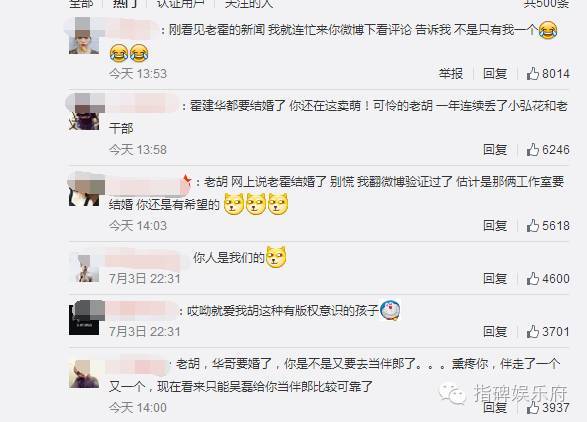Click the Doraemon emoji in the comment

pos(390,310)
